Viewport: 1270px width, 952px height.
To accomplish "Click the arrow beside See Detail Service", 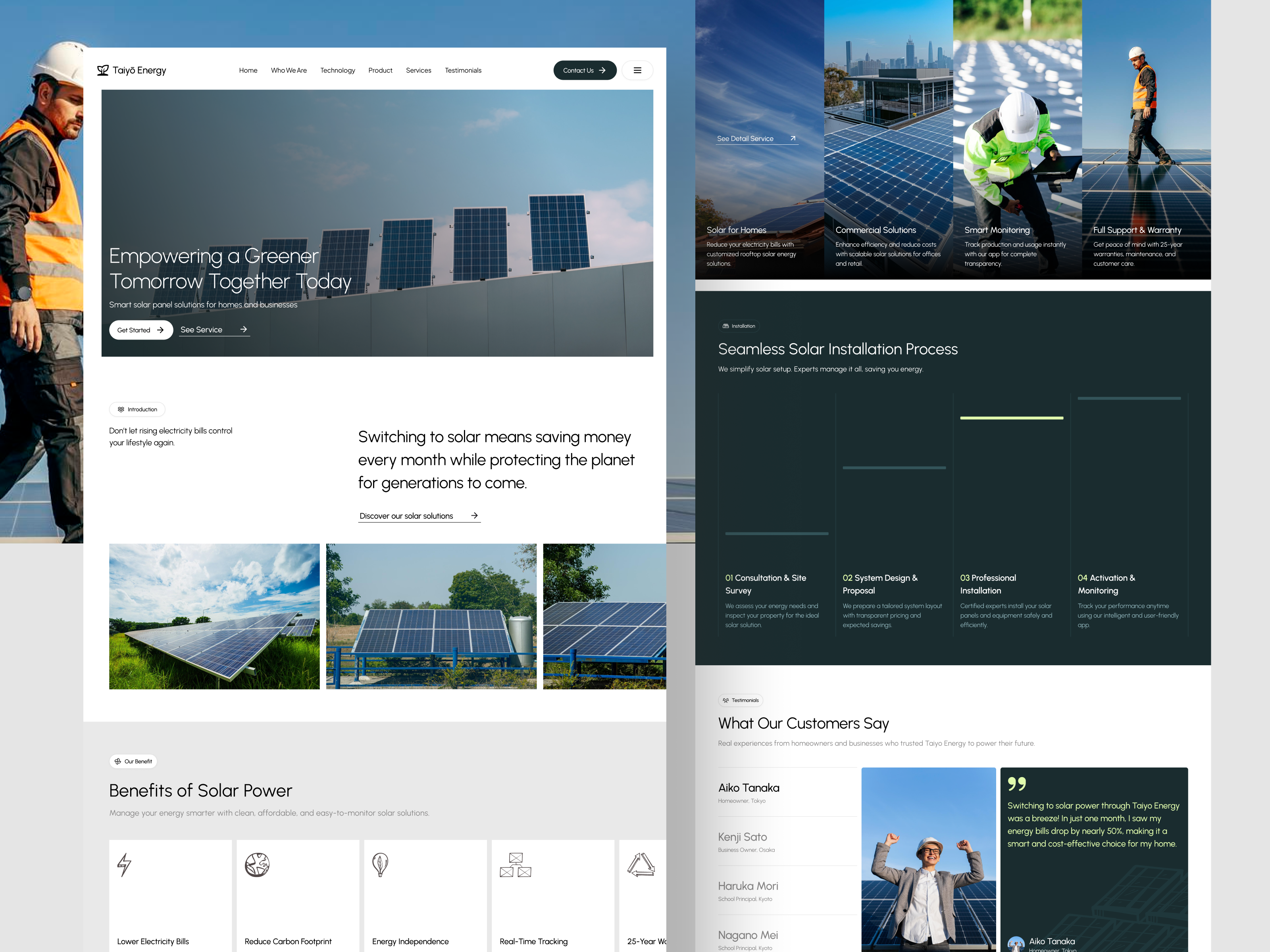I will coord(793,138).
